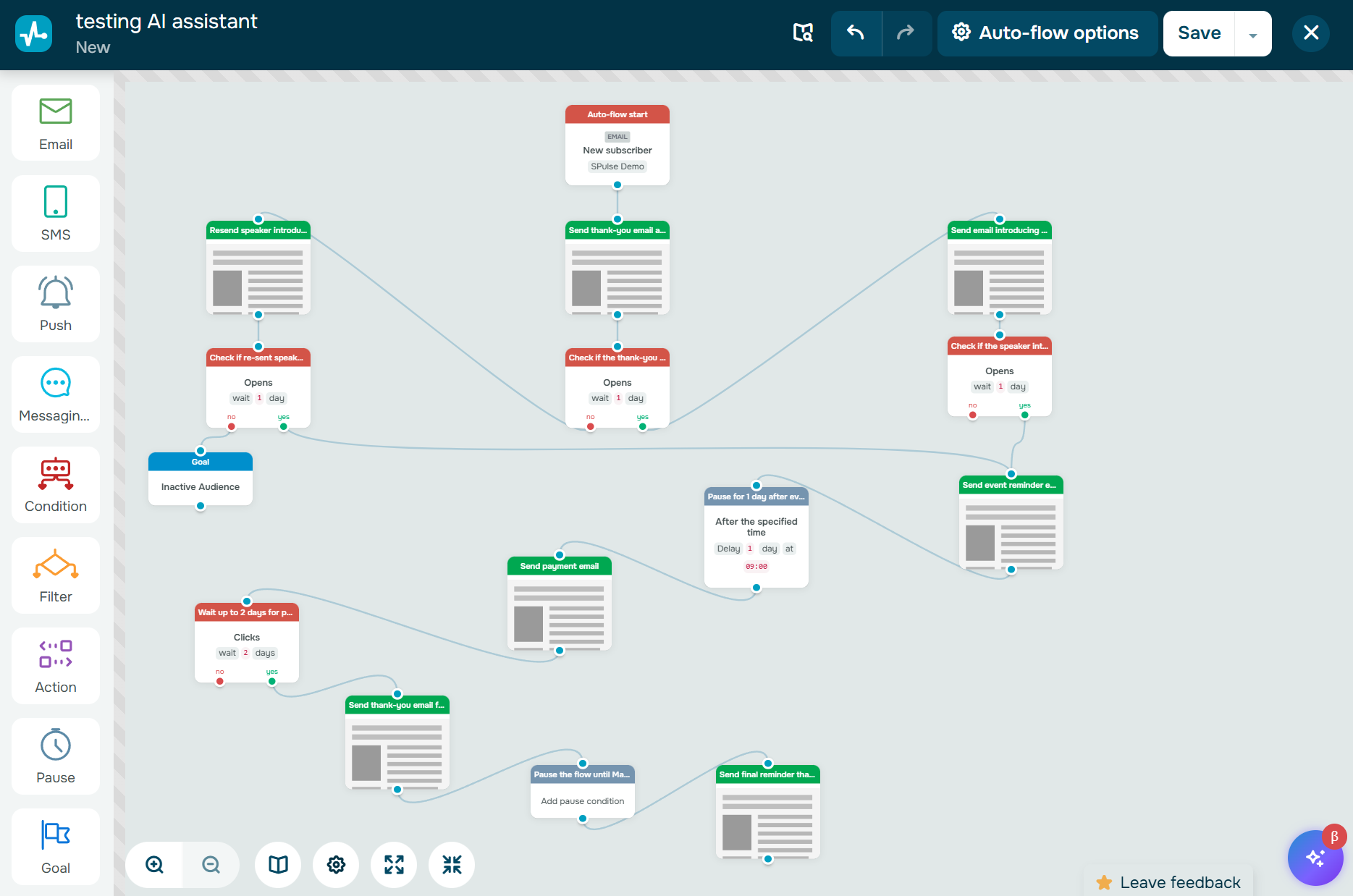Select the Action element
Viewport: 1353px width, 896px height.
click(55, 665)
